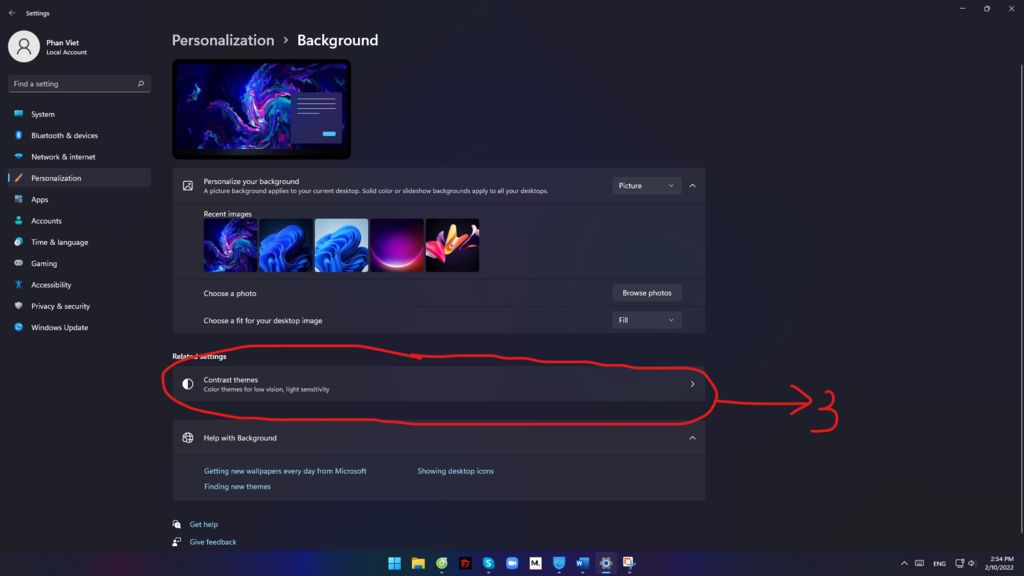
Task: Open Getting new wallpapers every day link
Action: [x=285, y=471]
